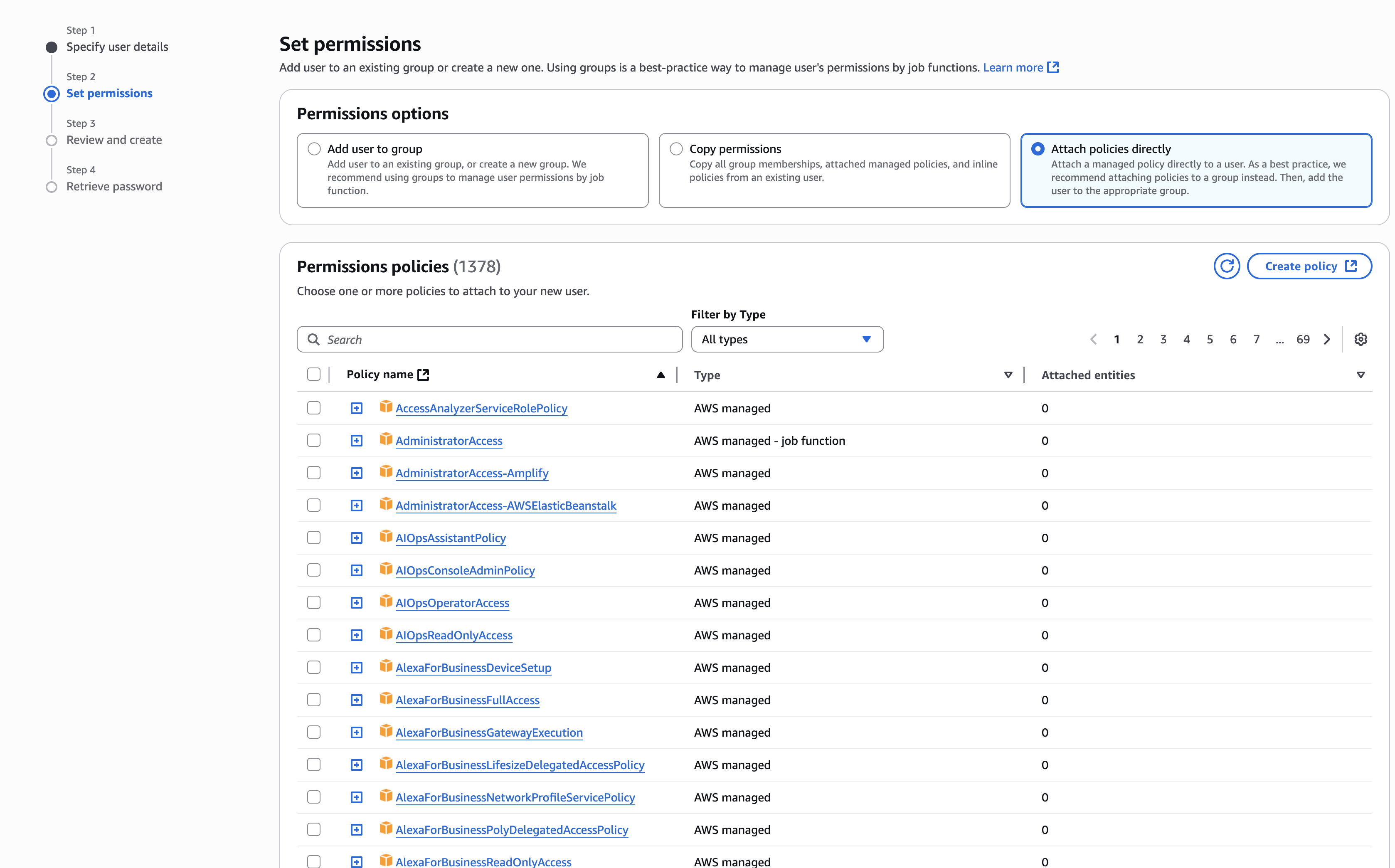Check the AlexaForBusinessReadOnlyAccess checkbox
Image resolution: width=1395 pixels, height=868 pixels.
coord(314,861)
